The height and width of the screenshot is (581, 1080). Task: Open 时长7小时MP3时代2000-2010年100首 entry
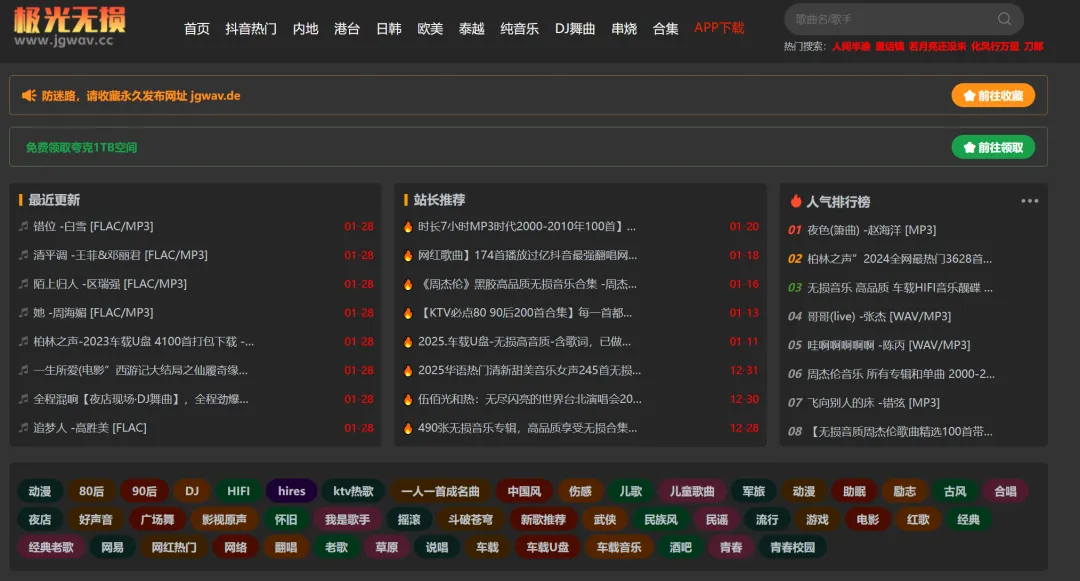(x=526, y=226)
